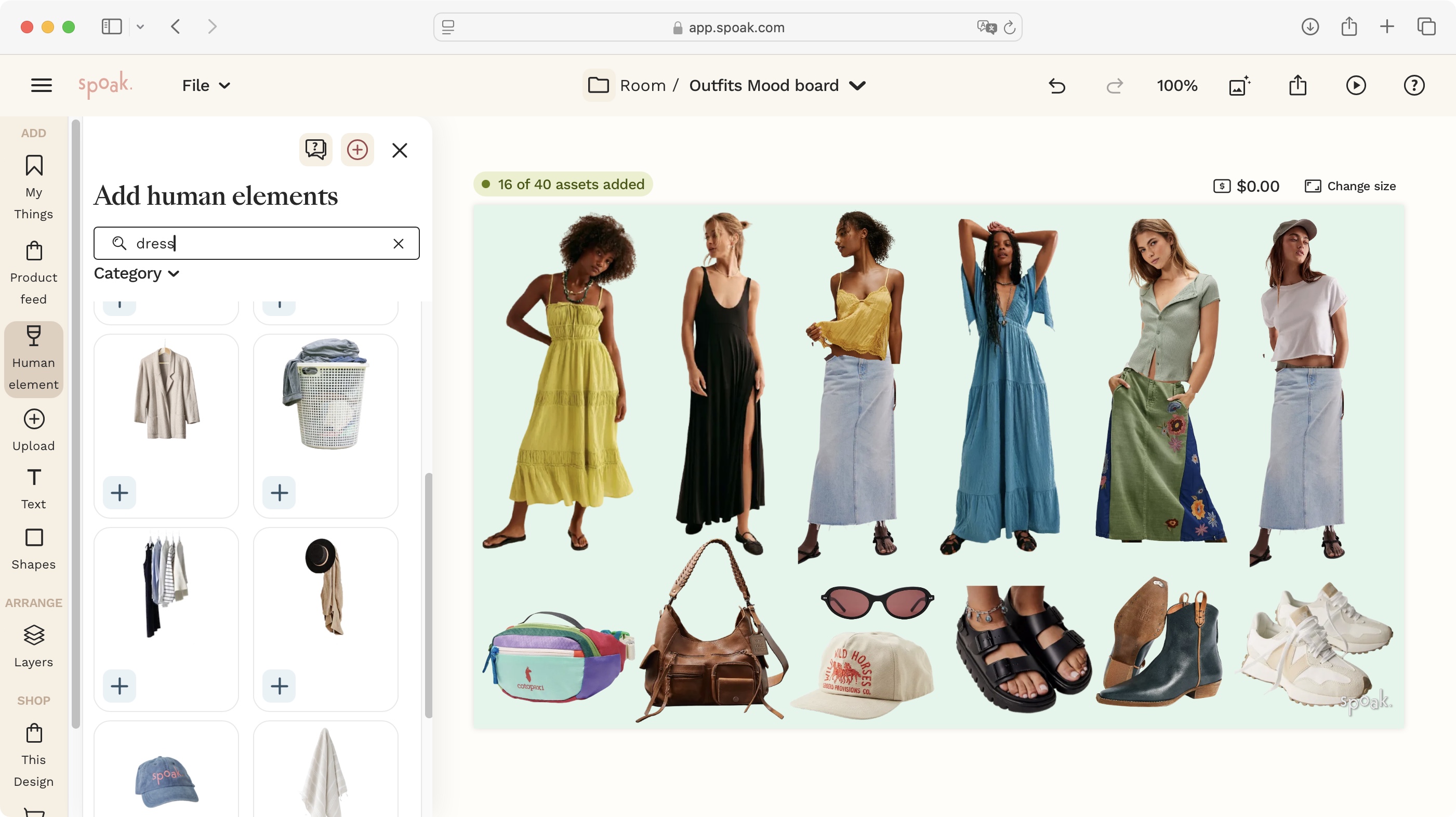Clear the dress search text
This screenshot has width=1456, height=817.
(399, 244)
